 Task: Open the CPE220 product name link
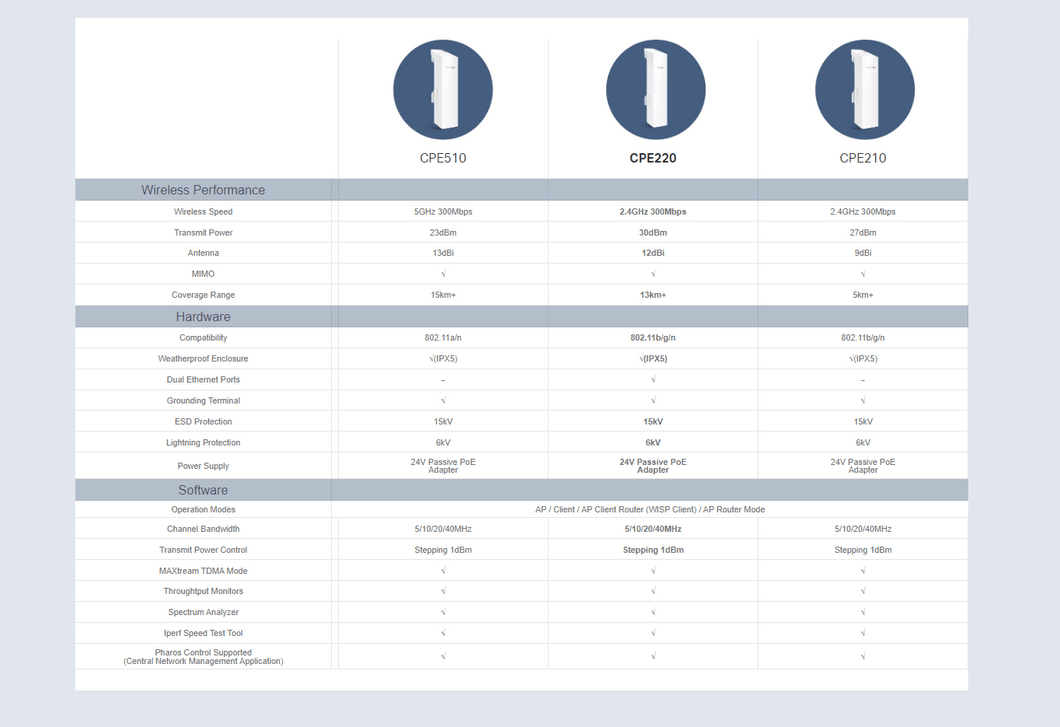[653, 158]
